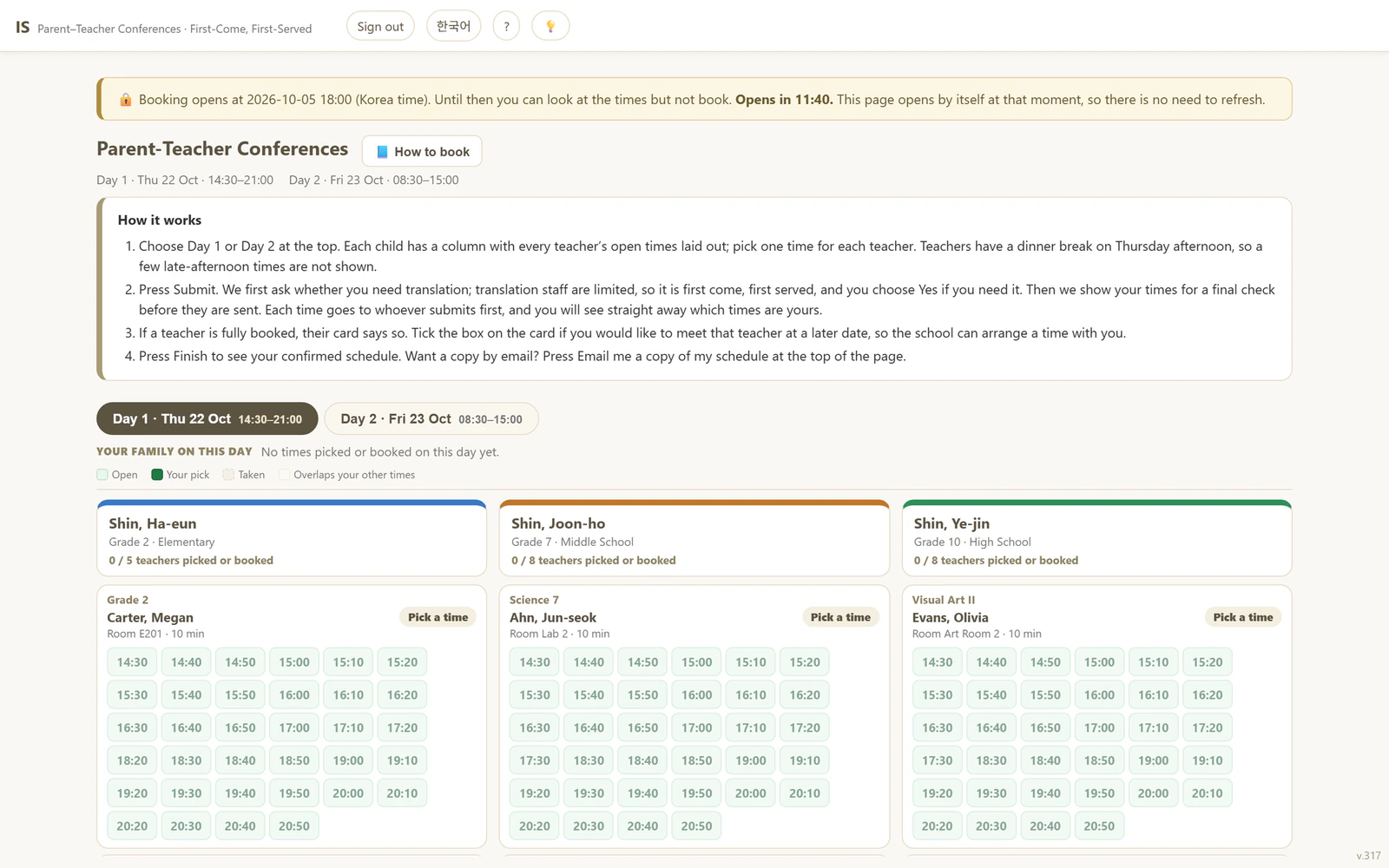Select 16:50 for Ahn, Jun-seok

coord(642,727)
